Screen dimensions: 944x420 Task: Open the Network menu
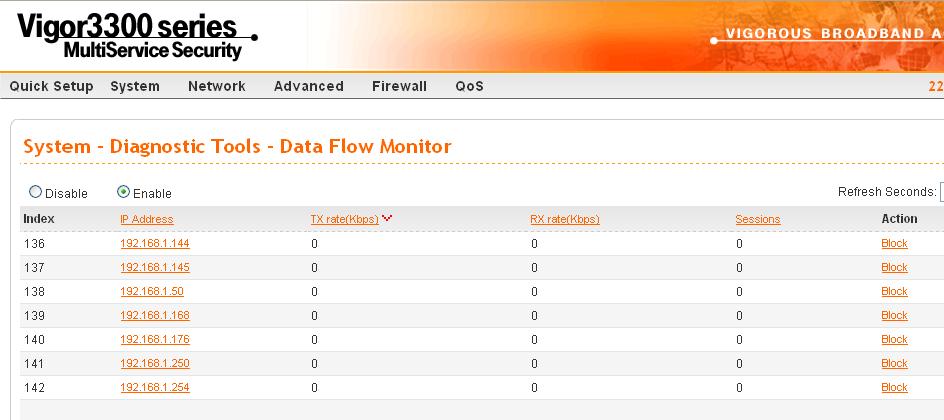pos(217,86)
